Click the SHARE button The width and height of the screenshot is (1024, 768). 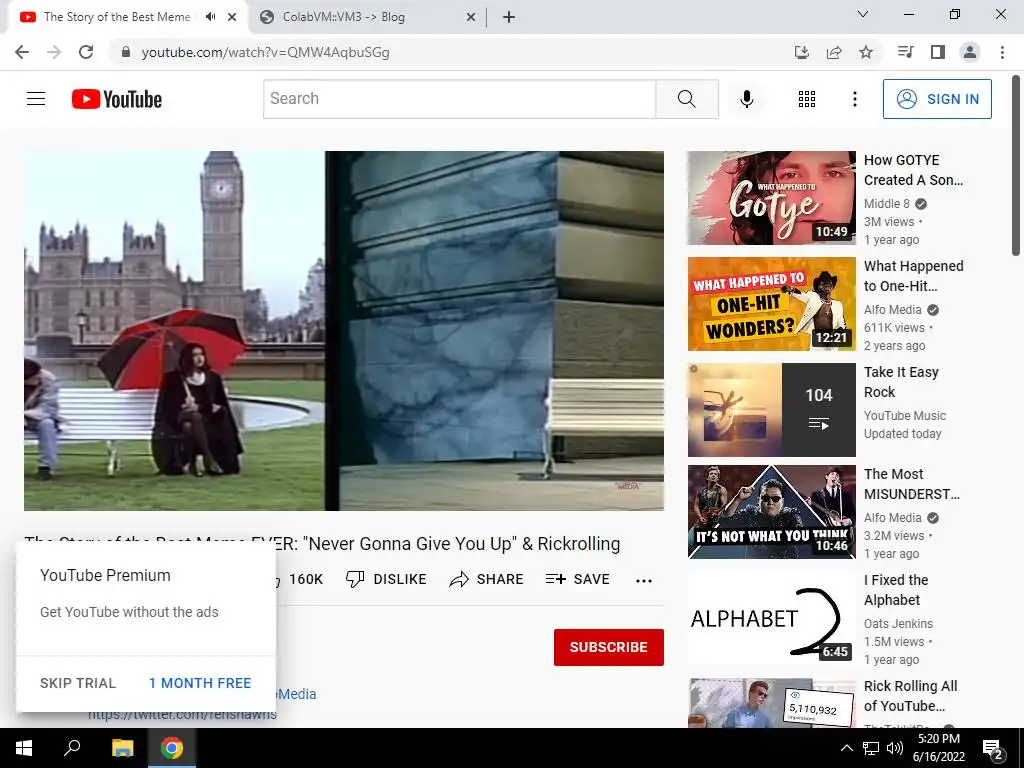point(487,579)
